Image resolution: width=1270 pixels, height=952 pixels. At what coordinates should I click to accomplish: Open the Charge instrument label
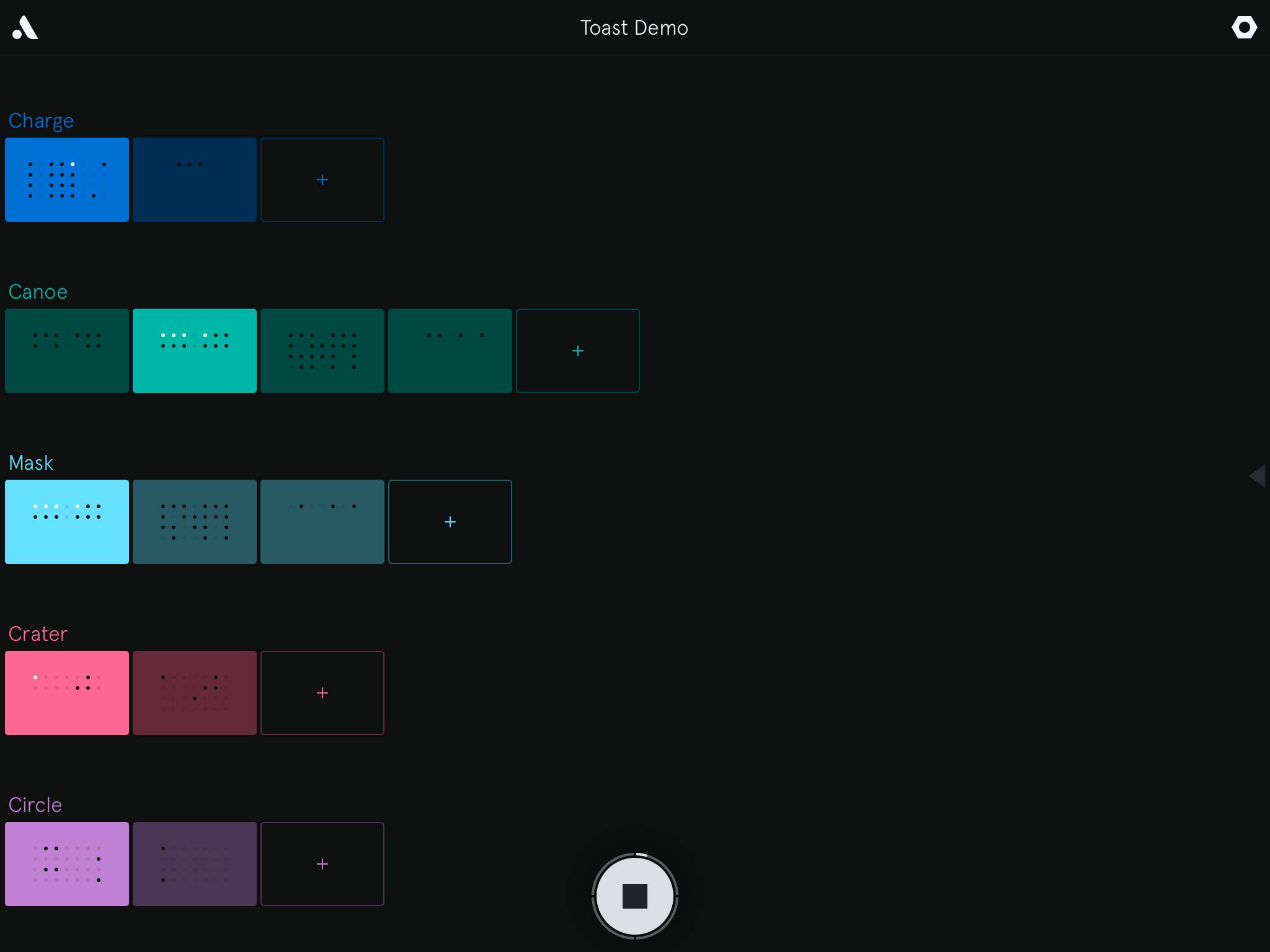[41, 121]
